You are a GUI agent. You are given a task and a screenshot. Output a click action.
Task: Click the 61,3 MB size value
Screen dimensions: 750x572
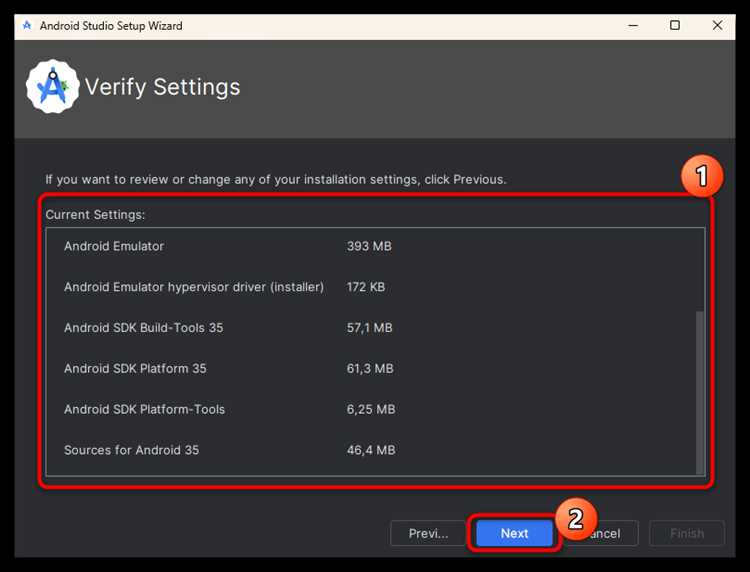coord(370,368)
